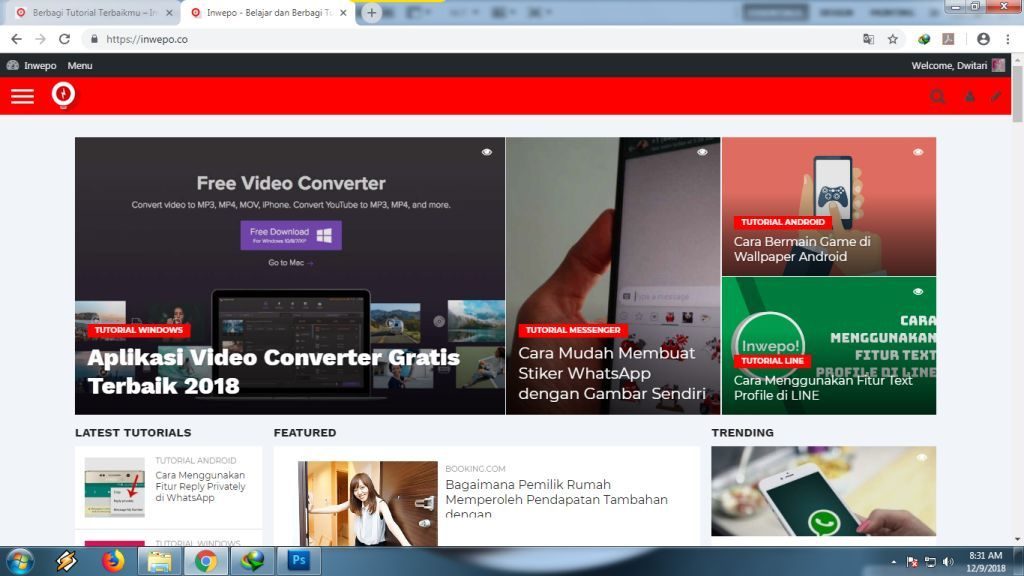Click the Tutorial Windows category label
The width and height of the screenshot is (1024, 576).
[139, 330]
